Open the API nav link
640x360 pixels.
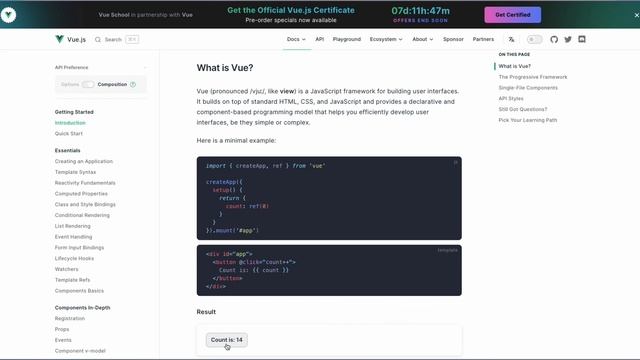(x=320, y=39)
